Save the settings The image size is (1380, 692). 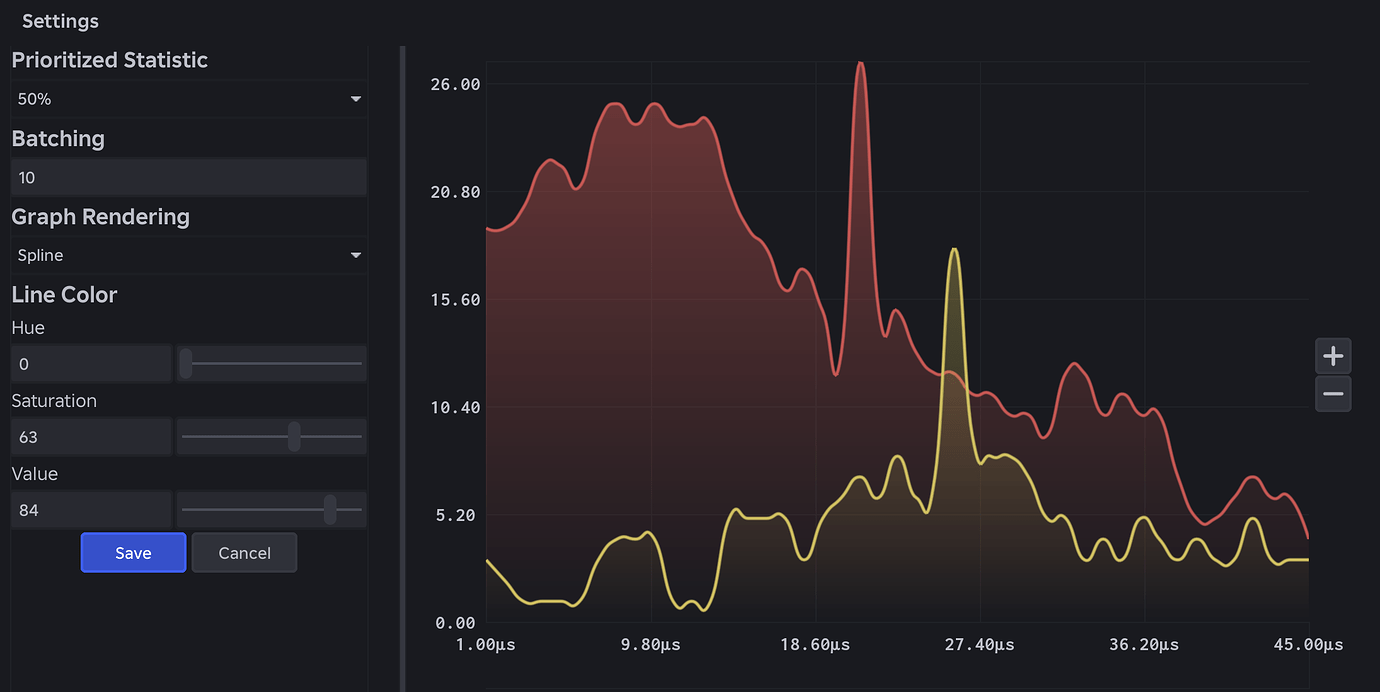133,553
